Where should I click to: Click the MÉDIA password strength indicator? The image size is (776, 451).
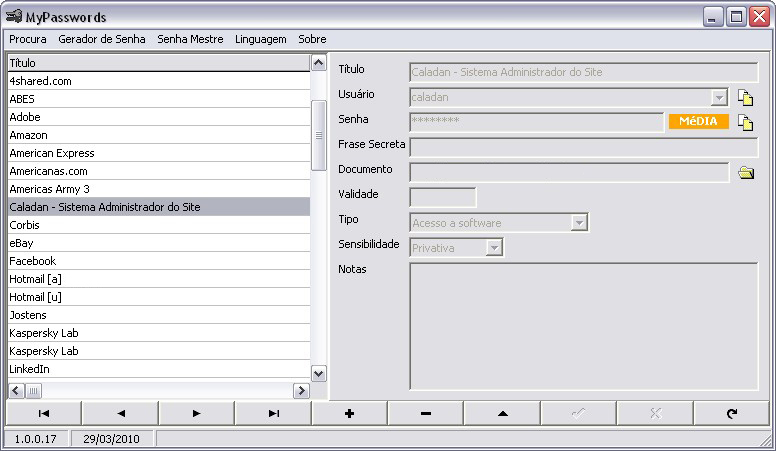pos(698,121)
